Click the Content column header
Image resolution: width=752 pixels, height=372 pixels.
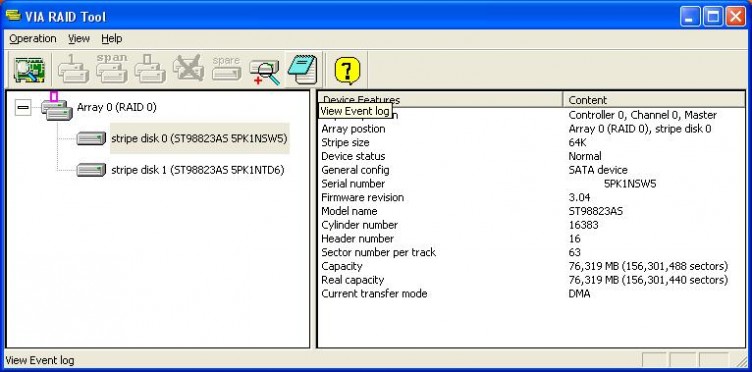pyautogui.click(x=654, y=100)
